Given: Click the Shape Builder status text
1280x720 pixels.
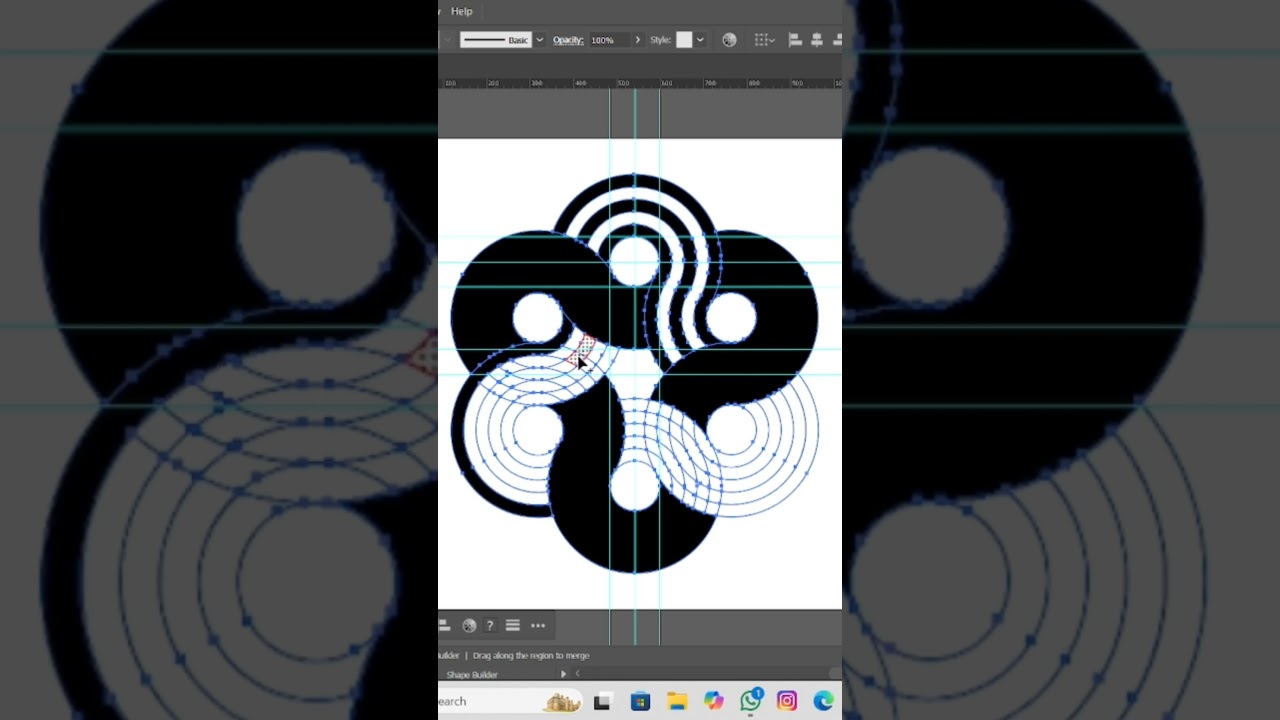Looking at the screenshot, I should click(472, 675).
